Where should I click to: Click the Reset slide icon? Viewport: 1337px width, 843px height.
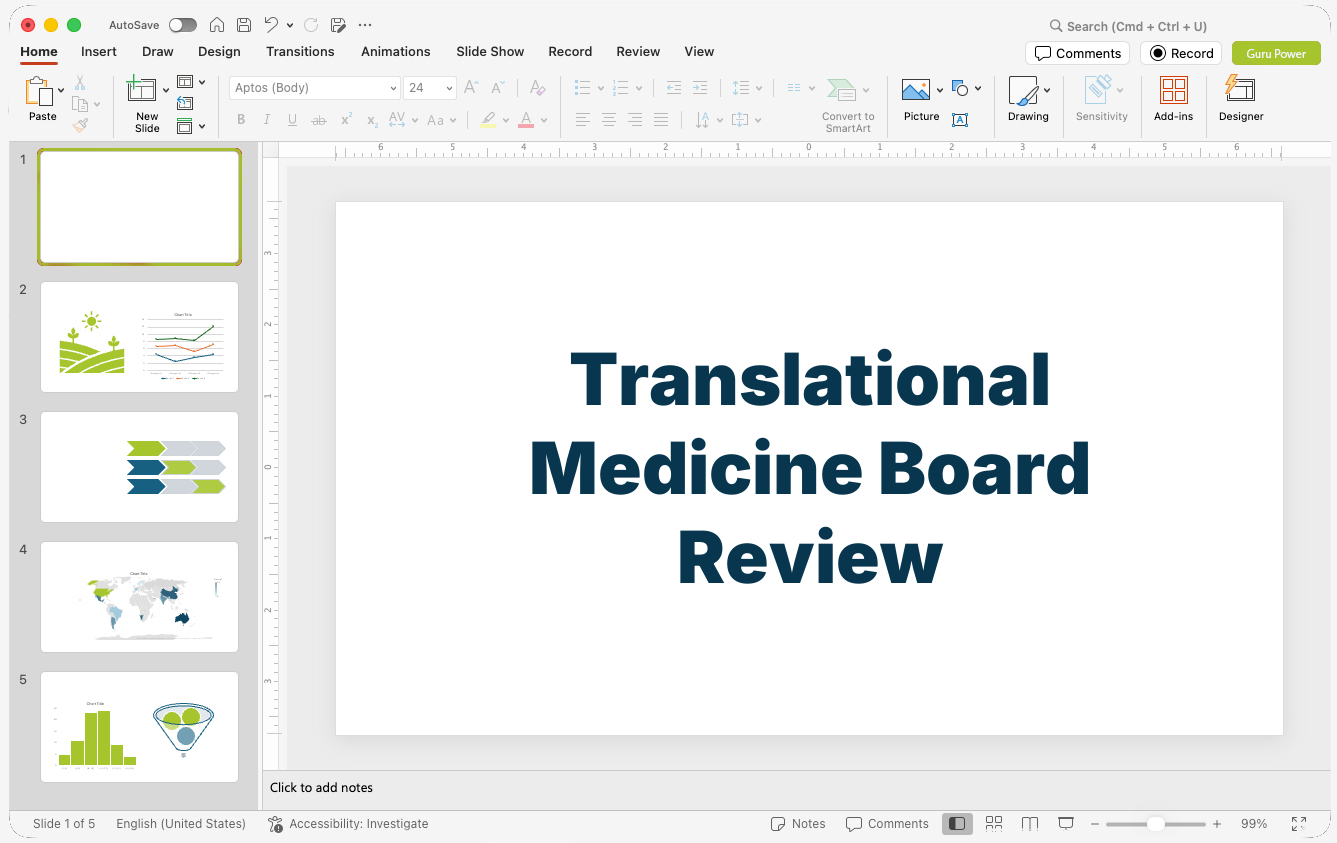tap(185, 103)
